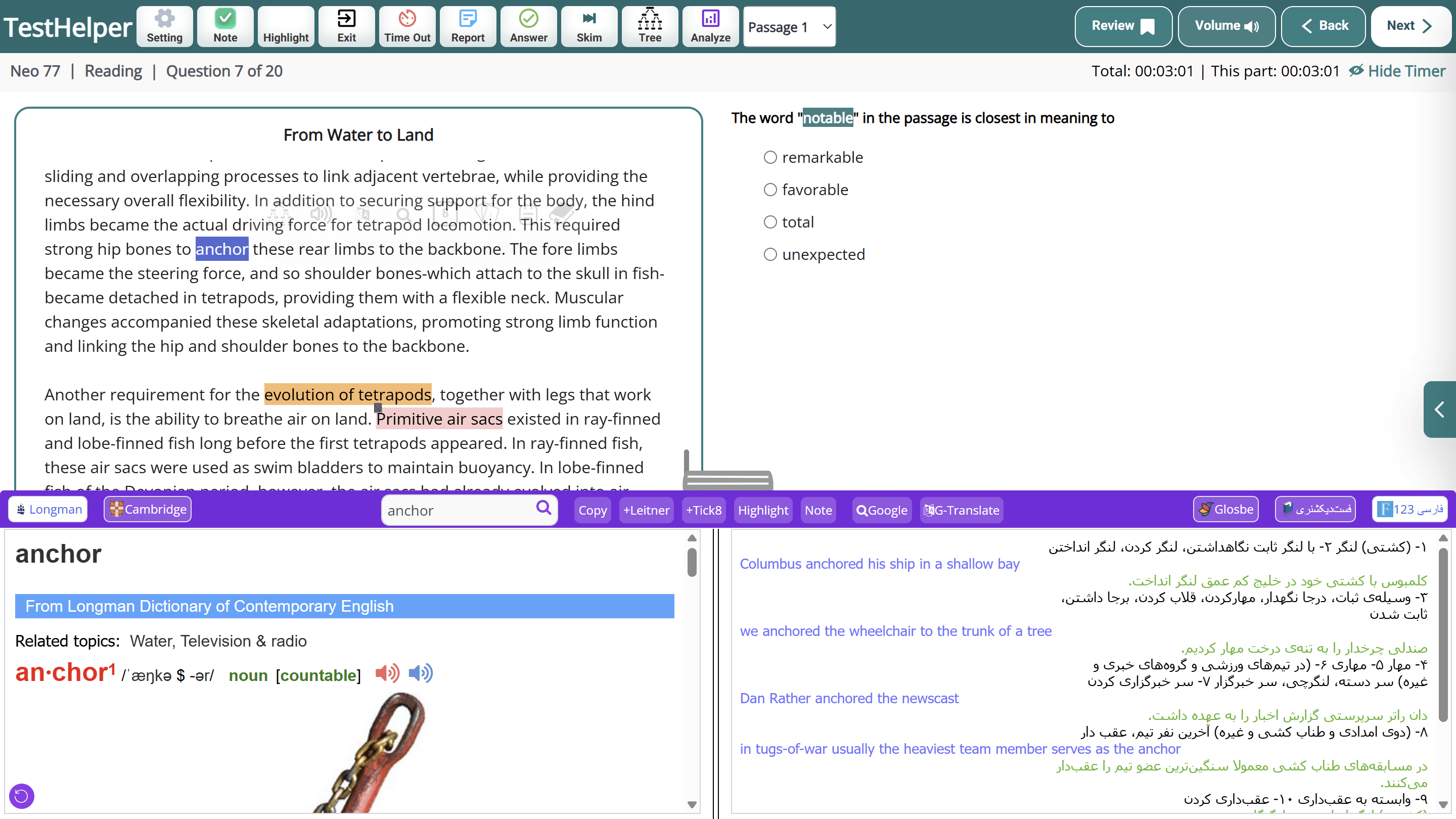This screenshot has width=1456, height=819.
Task: Click the purple refresh circle icon
Action: [21, 796]
